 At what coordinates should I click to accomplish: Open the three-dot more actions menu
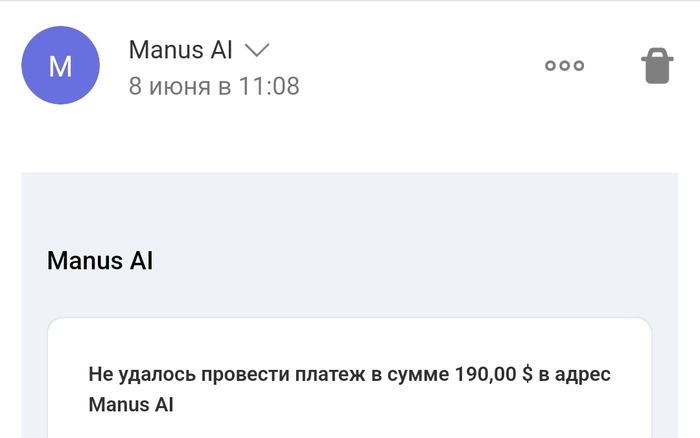tap(564, 66)
